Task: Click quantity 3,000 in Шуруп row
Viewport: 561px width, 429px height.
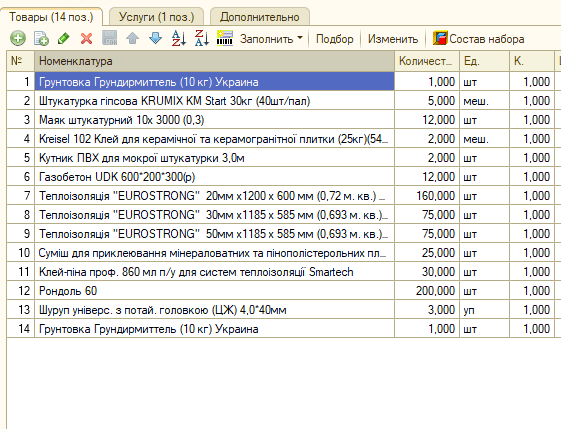Action: (427, 310)
